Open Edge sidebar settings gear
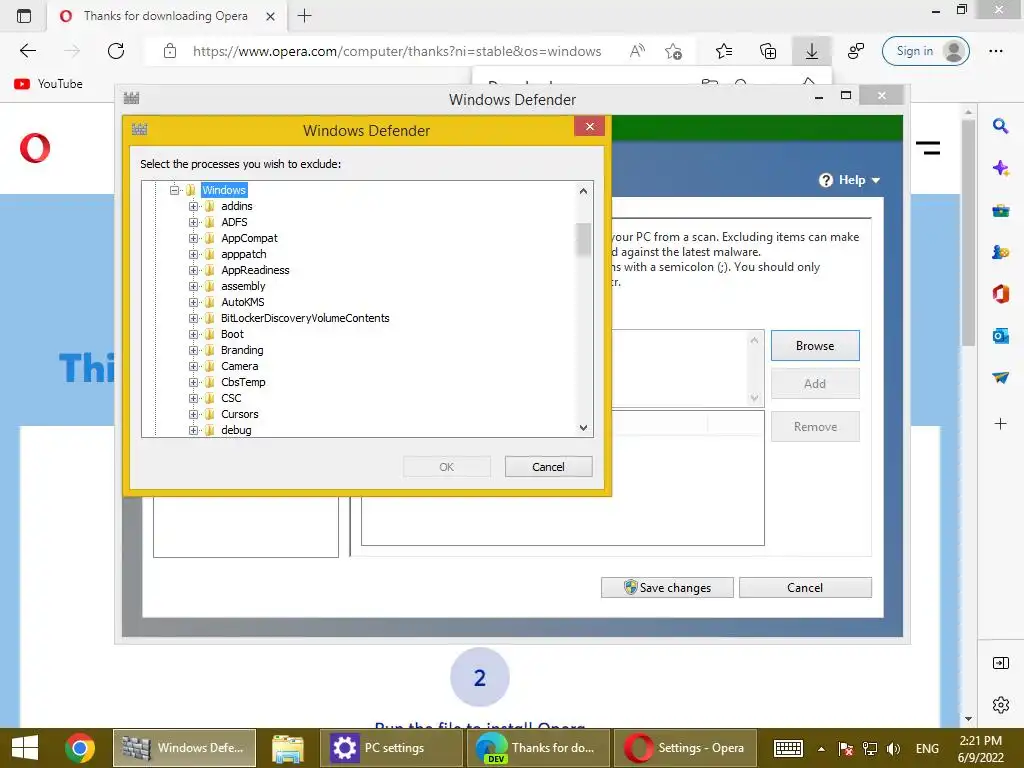Image resolution: width=1024 pixels, height=768 pixels. [1000, 705]
